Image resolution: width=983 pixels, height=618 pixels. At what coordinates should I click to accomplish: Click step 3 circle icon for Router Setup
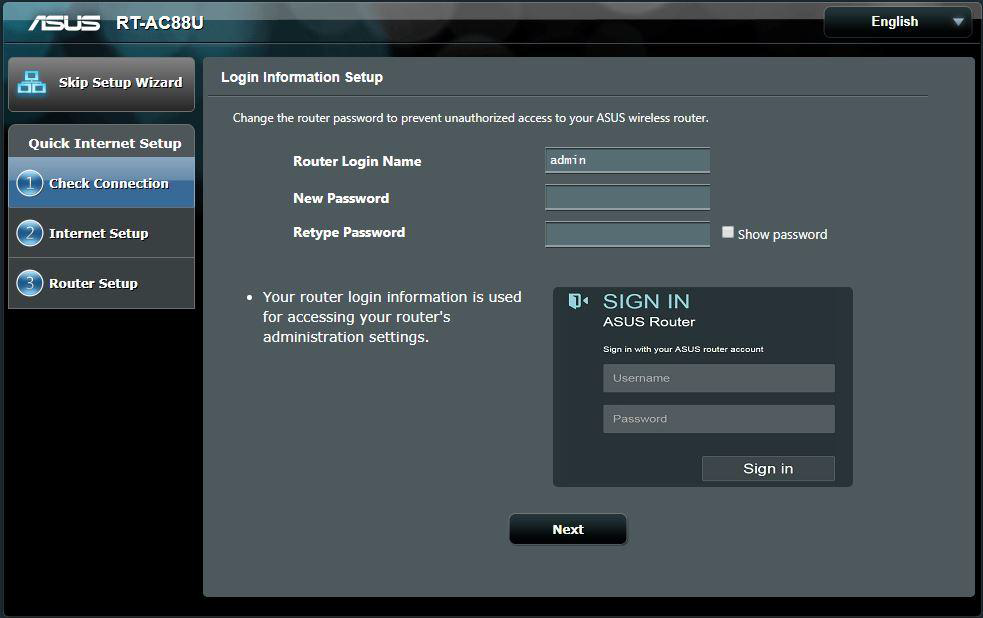29,283
